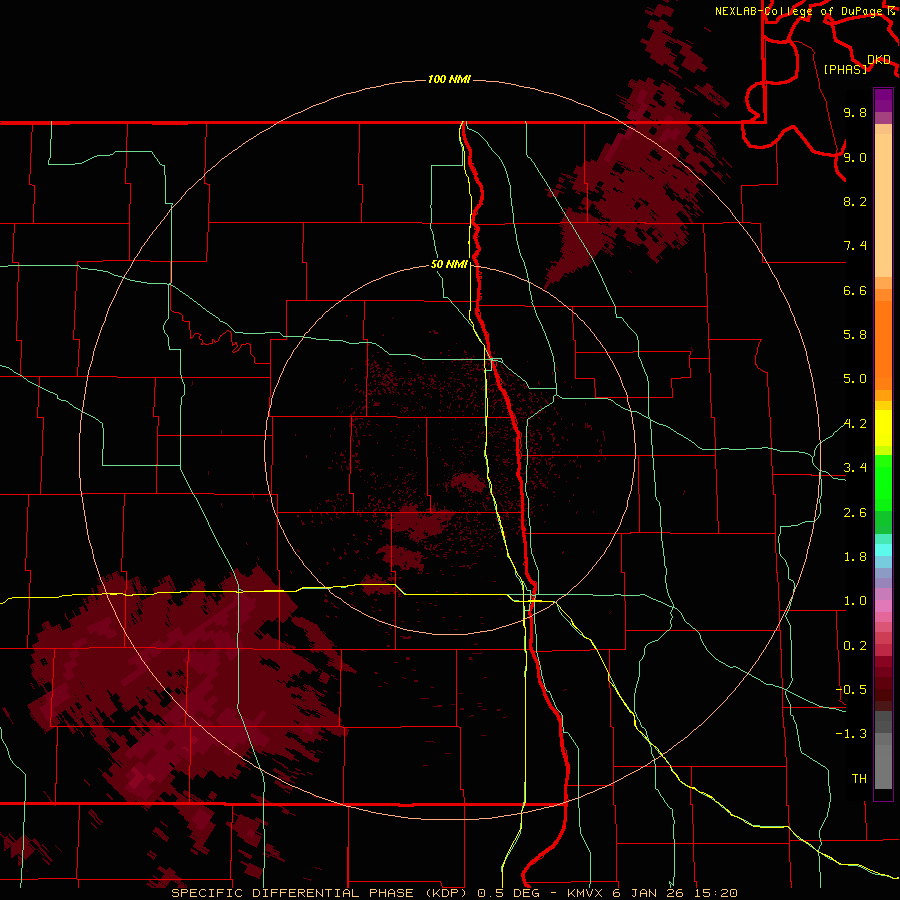The image size is (900, 900).
Task: Click the 6.6 value on the scale
Action: click(x=855, y=290)
